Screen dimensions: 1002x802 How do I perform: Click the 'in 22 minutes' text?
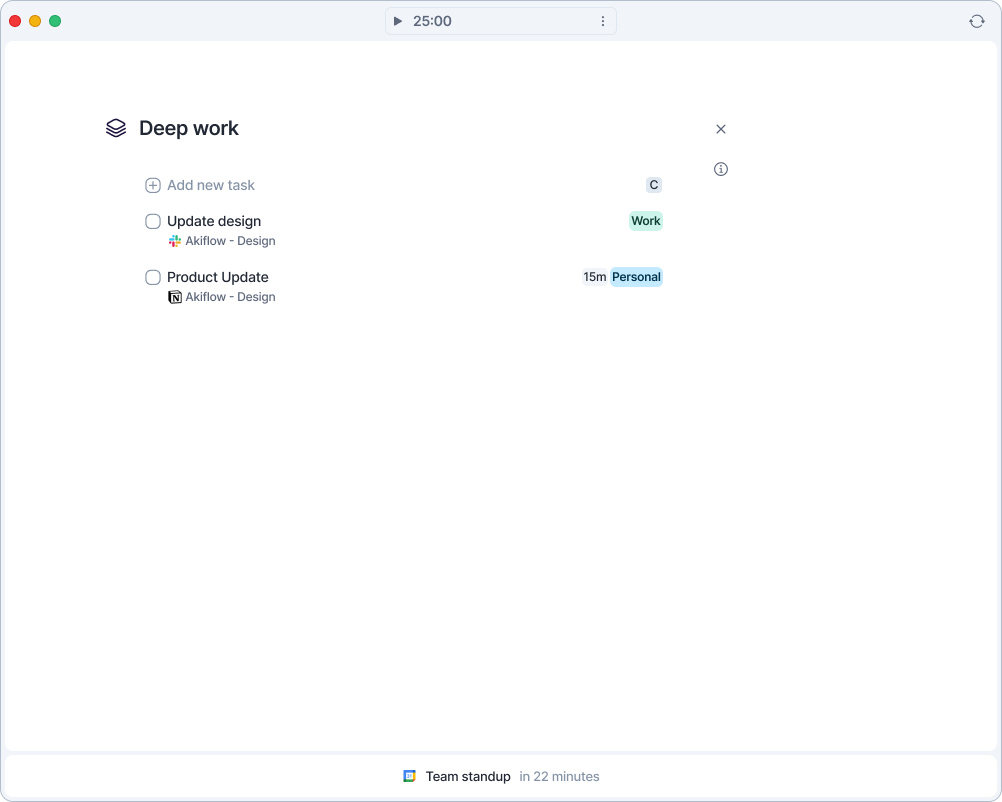tap(559, 776)
